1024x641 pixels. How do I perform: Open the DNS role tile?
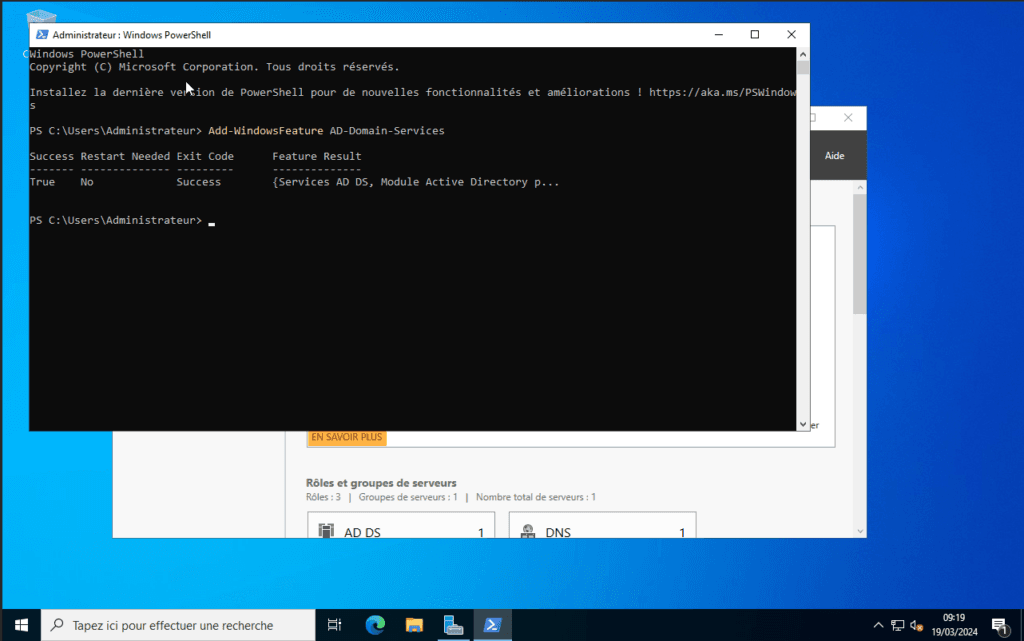point(602,530)
